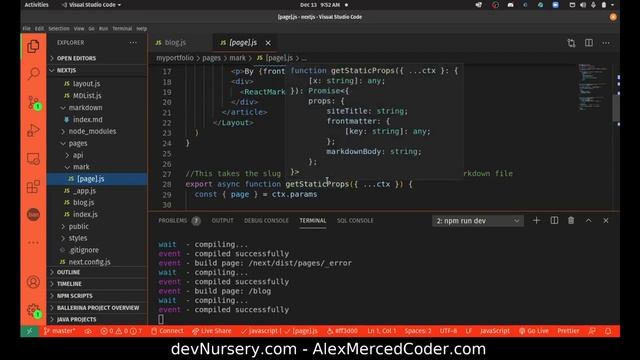Screen dimensions: 640x360
Task: Collapse the markdown folder
Action: click(x=97, y=107)
